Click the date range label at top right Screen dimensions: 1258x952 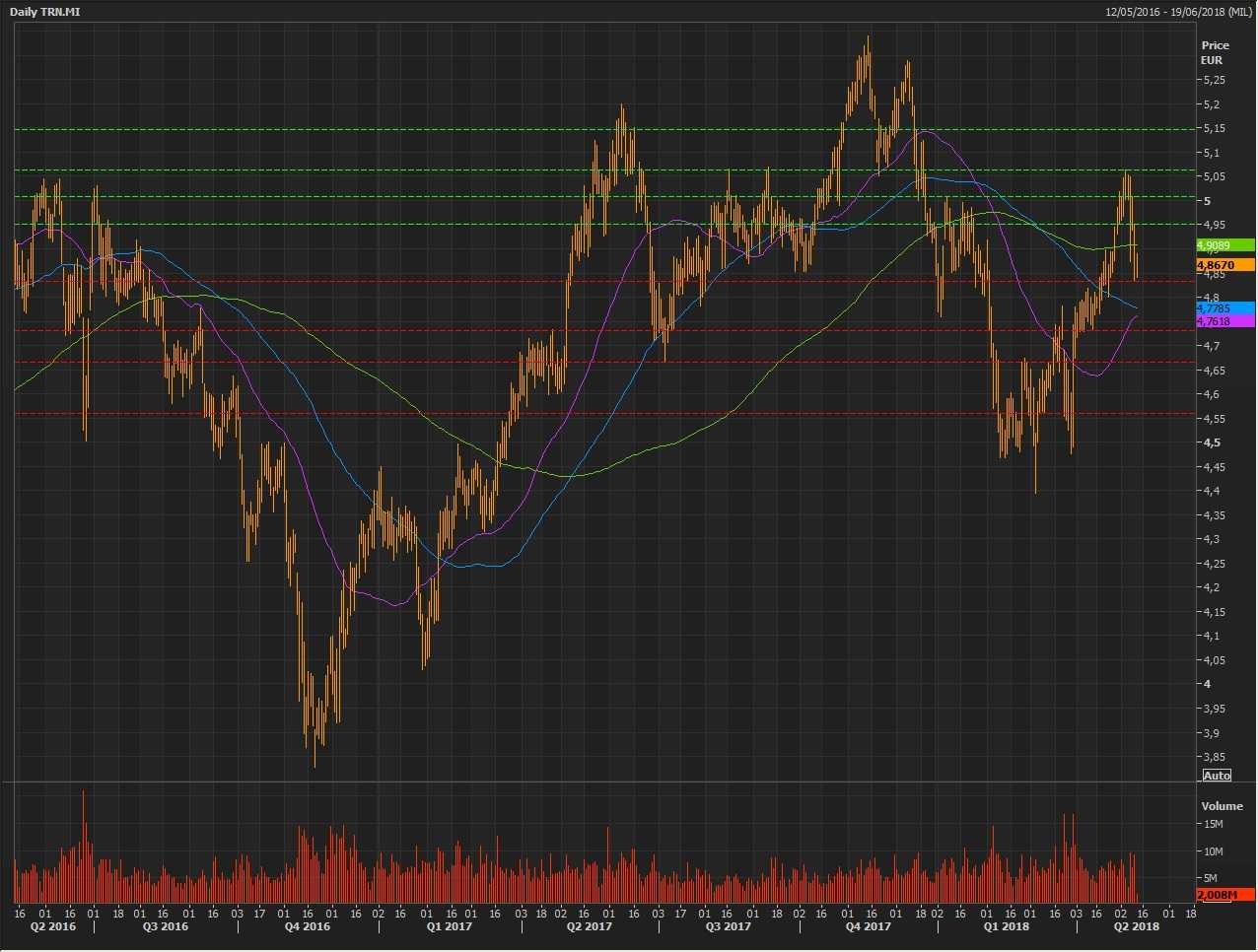[x=1179, y=12]
